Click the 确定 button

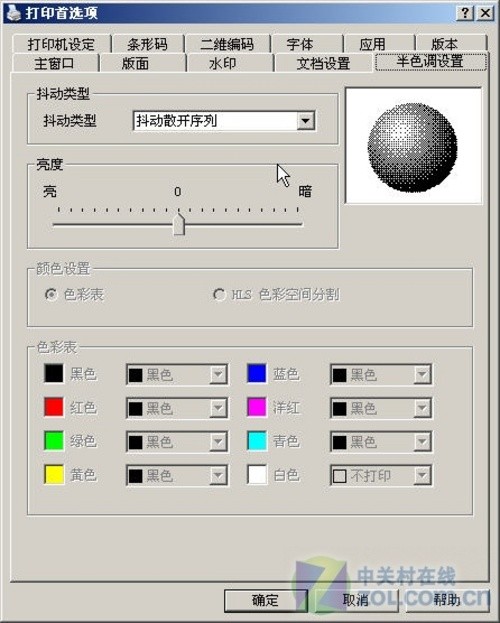266,600
